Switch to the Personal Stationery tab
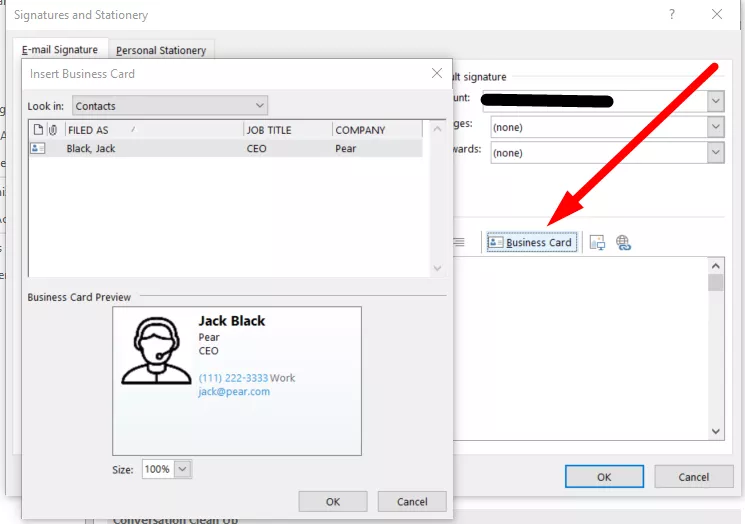This screenshot has width=745, height=524. [x=161, y=50]
